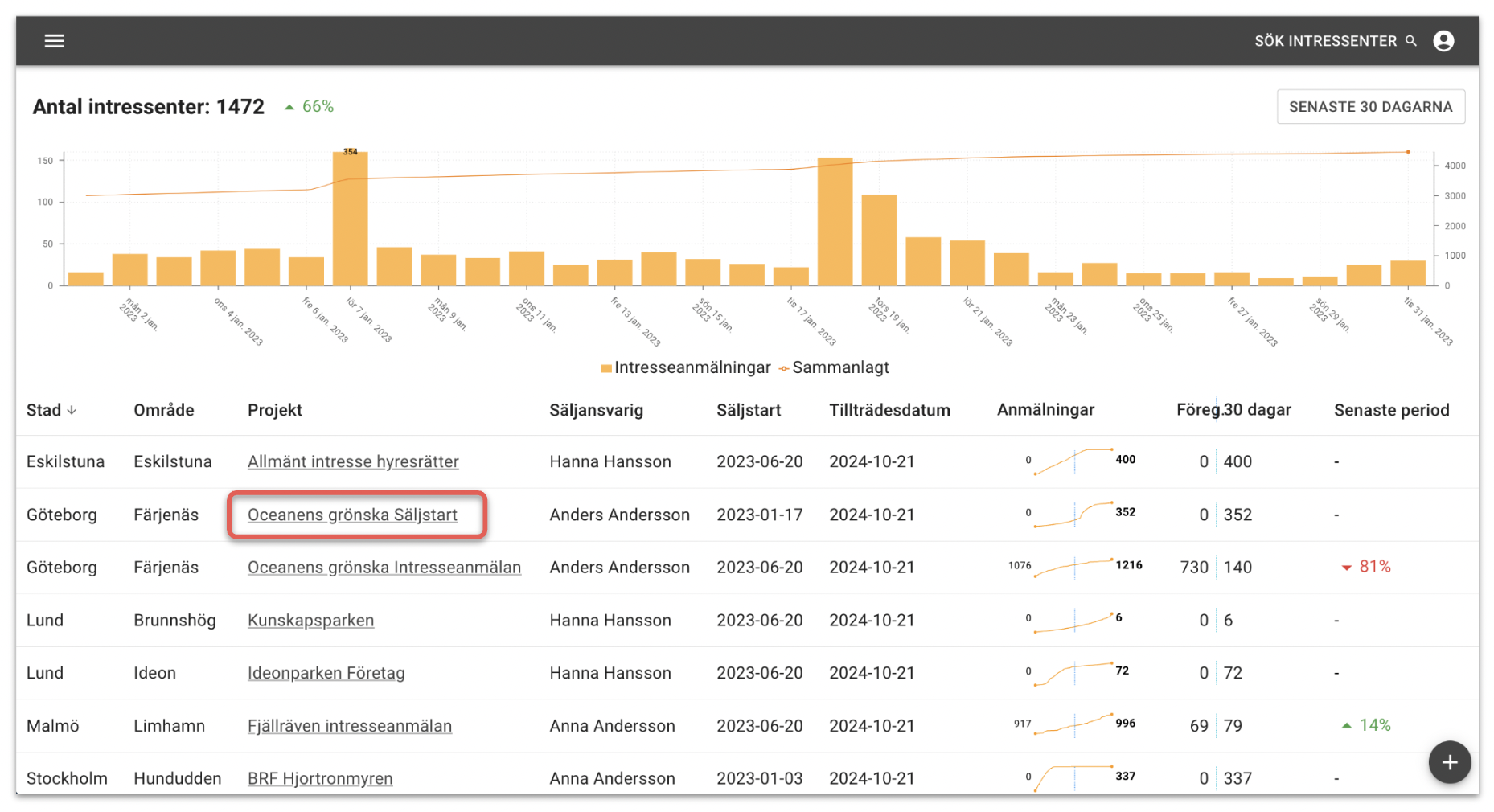Click the tallest bar labeled 354
Screen dimensions: 1494x812
[x=350, y=217]
